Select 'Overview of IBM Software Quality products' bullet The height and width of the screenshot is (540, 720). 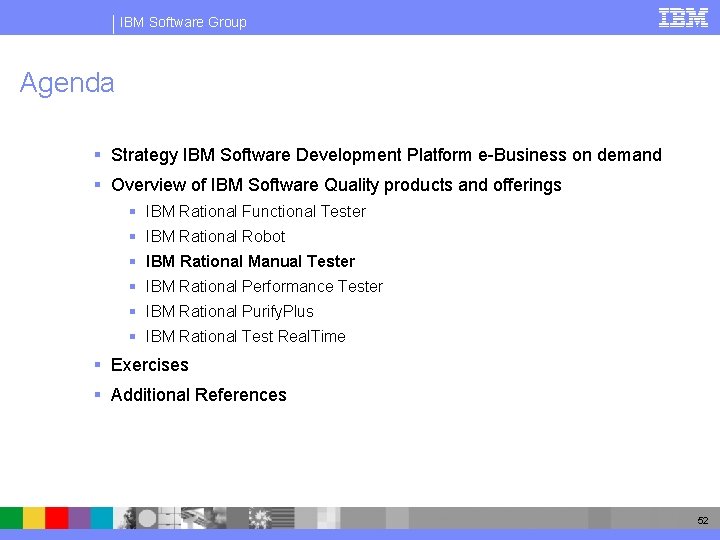pyautogui.click(x=336, y=185)
